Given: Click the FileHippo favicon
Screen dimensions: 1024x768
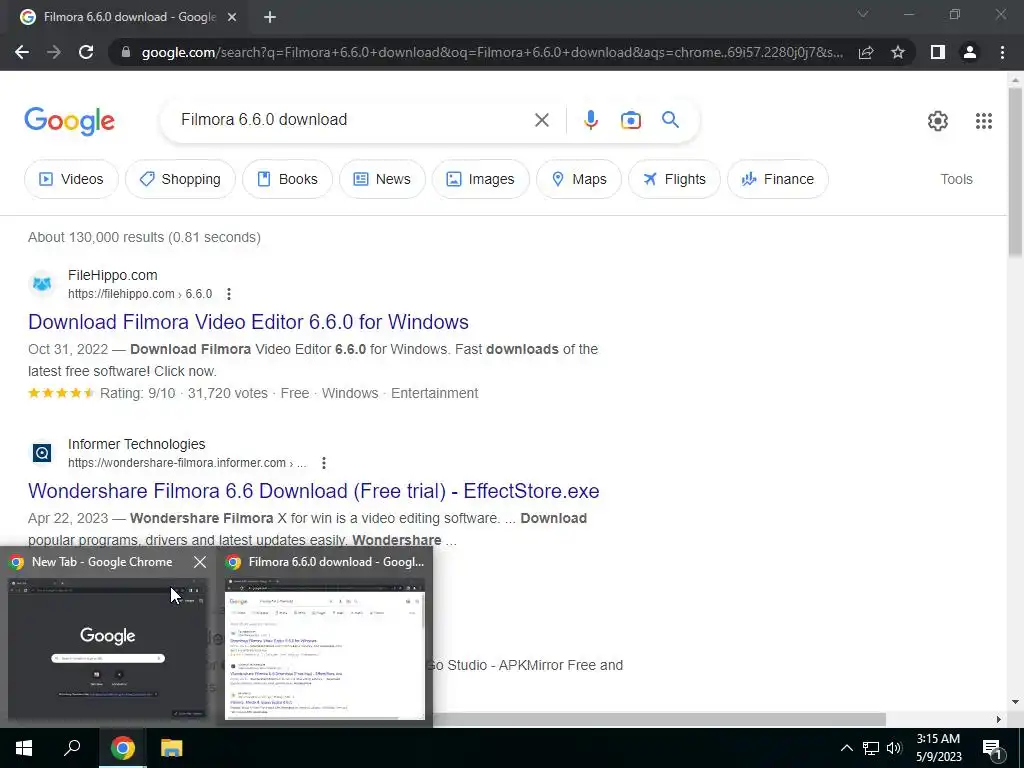Looking at the screenshot, I should point(42,284).
